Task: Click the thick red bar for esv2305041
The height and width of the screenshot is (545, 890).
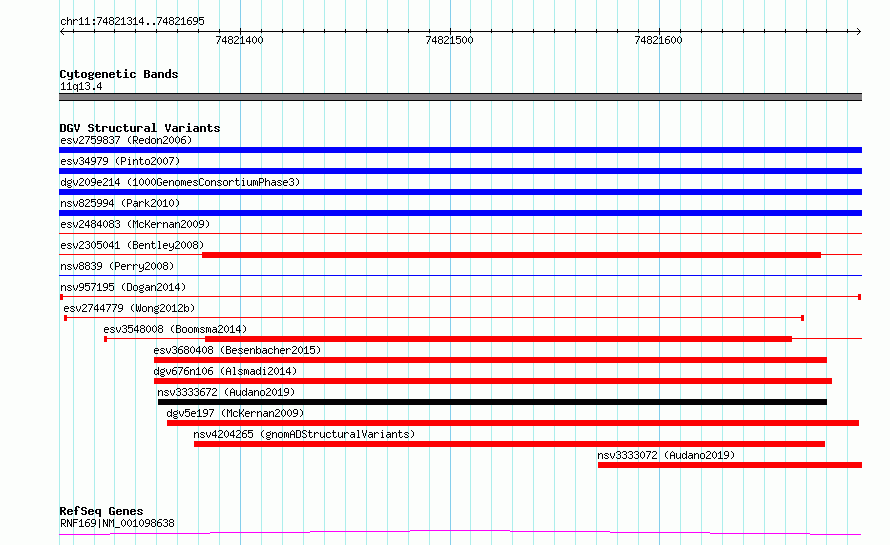Action: click(x=511, y=255)
